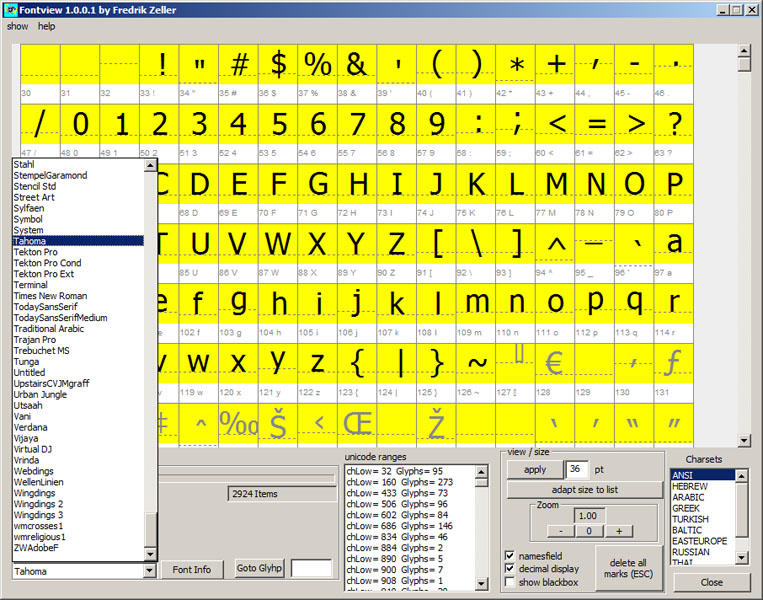The width and height of the screenshot is (763, 600).
Task: Click adapt size to list button
Action: (584, 490)
